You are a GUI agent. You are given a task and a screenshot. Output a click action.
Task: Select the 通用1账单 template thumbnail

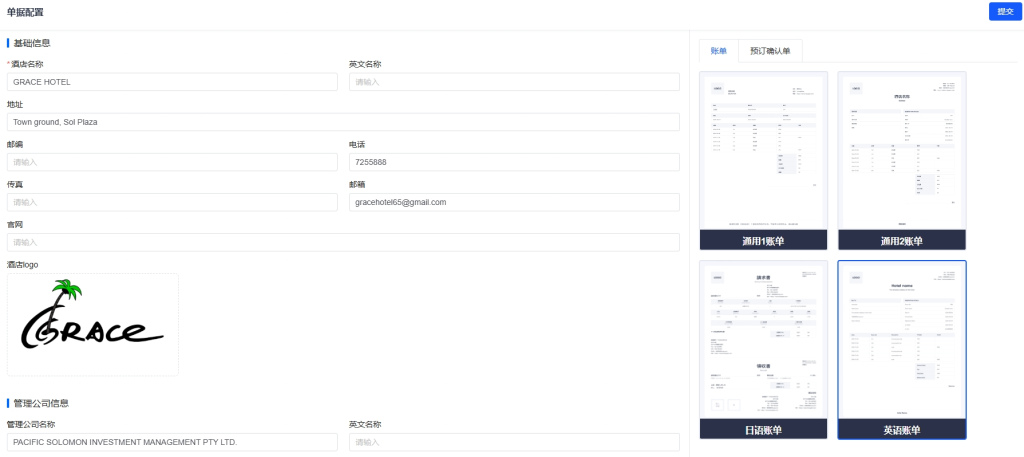(763, 151)
